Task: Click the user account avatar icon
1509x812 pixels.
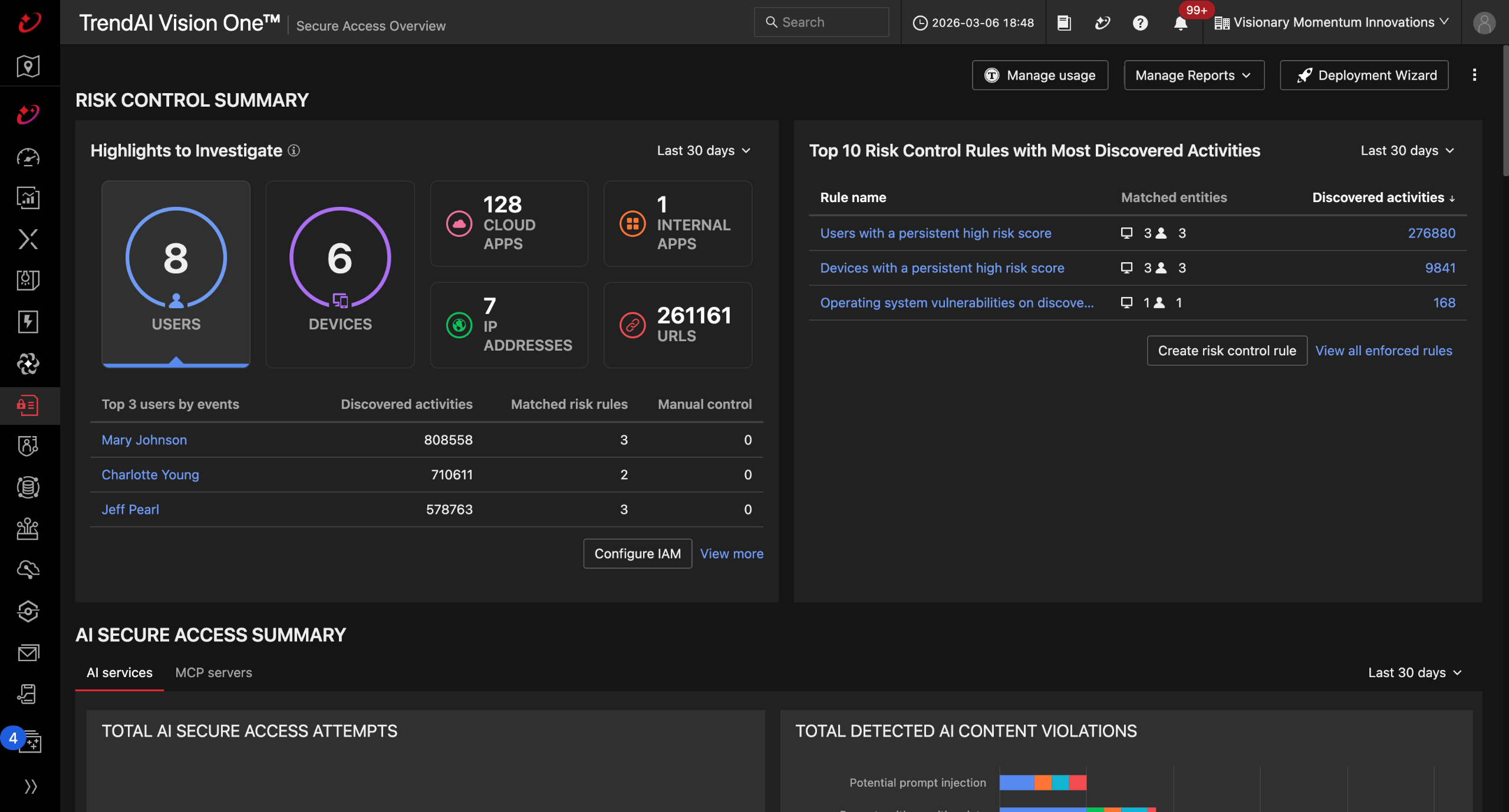Action: click(1484, 23)
